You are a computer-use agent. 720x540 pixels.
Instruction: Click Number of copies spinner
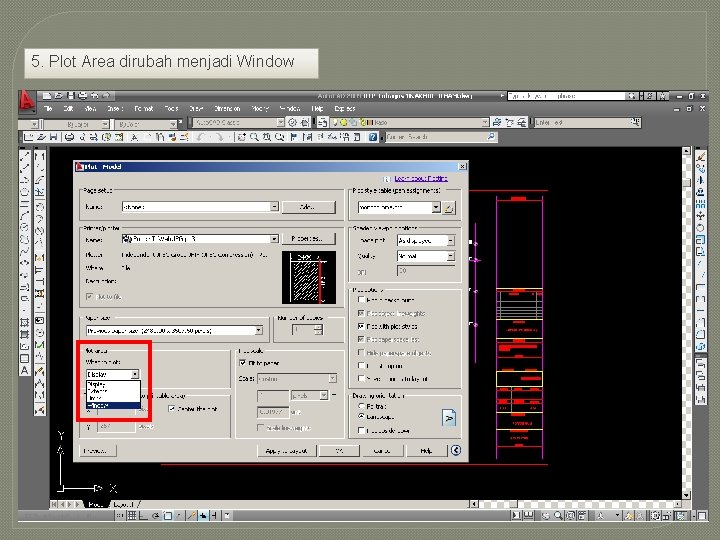[x=318, y=330]
